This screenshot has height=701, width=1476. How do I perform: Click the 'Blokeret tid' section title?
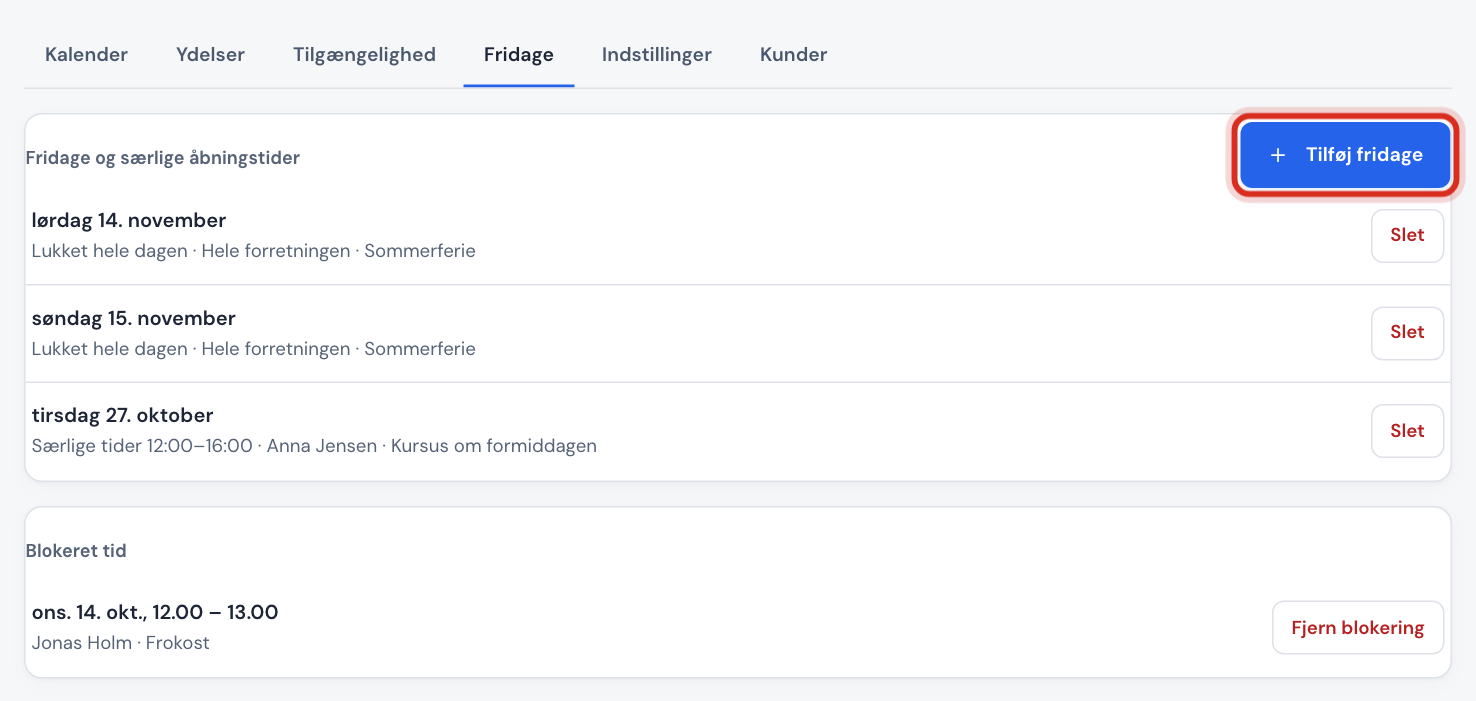point(76,551)
